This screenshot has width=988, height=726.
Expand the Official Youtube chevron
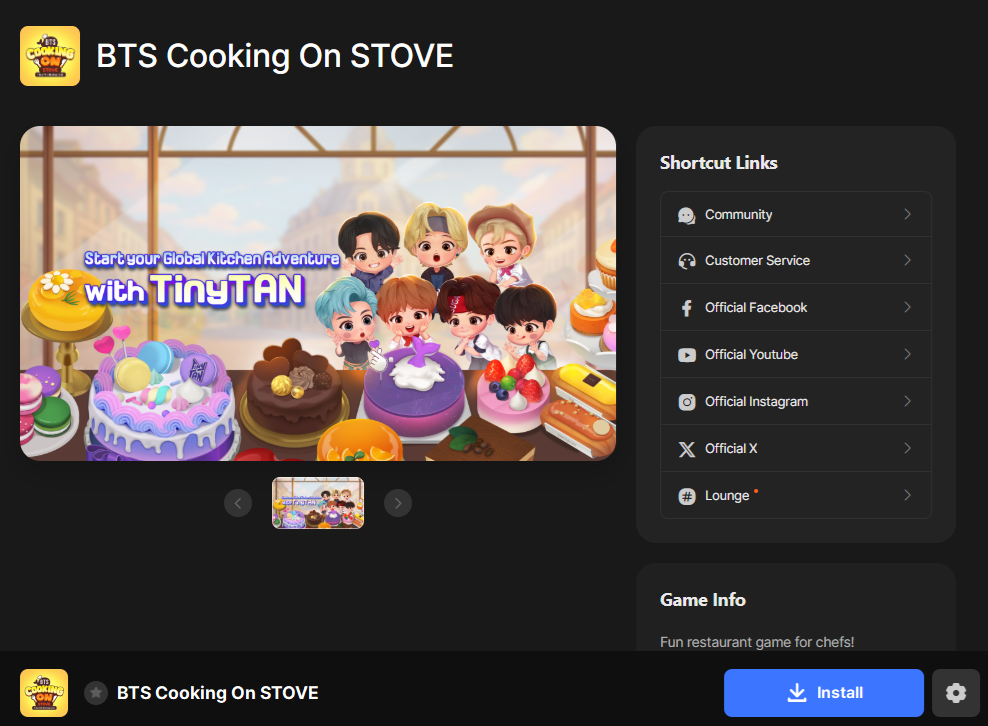point(907,354)
